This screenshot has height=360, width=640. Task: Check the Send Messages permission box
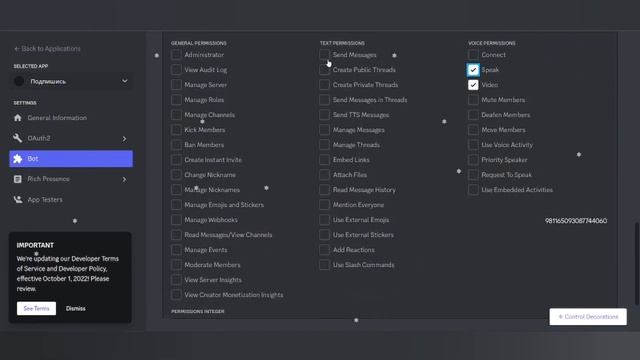(324, 55)
